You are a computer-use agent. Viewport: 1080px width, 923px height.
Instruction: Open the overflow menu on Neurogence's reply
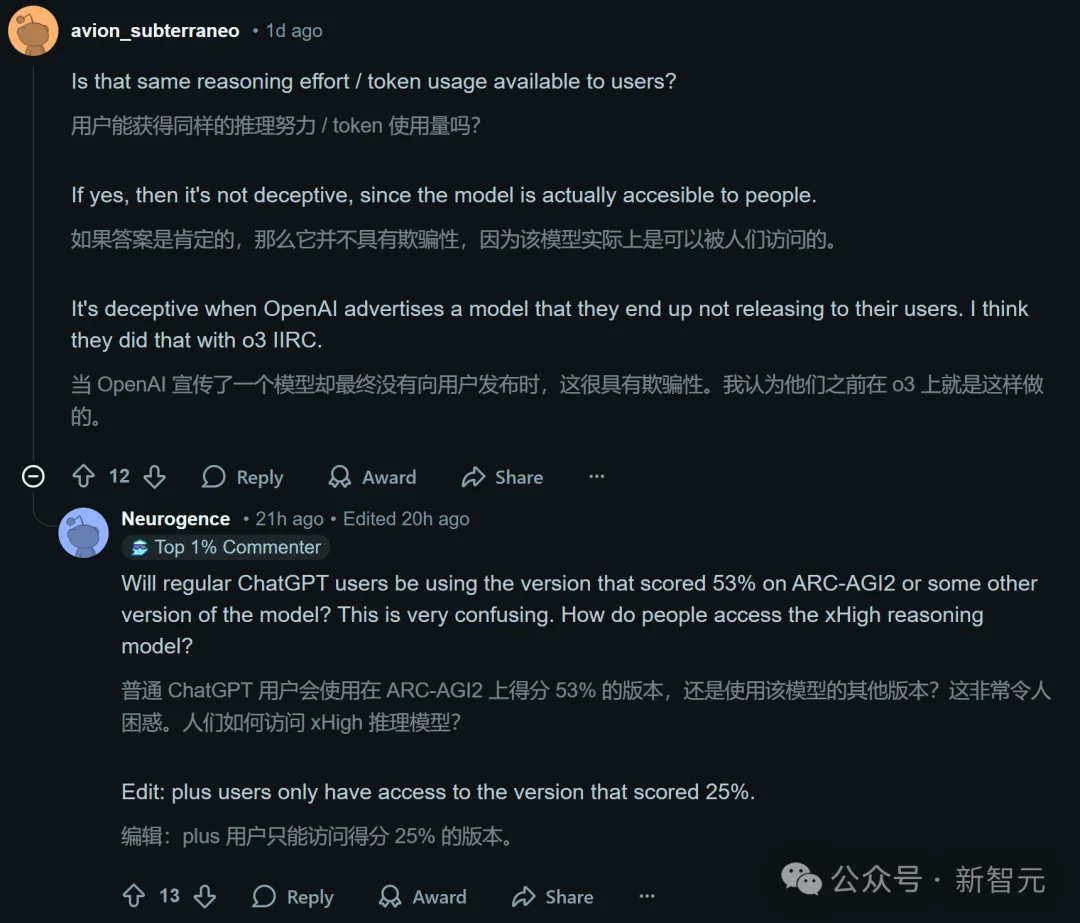pyautogui.click(x=647, y=896)
